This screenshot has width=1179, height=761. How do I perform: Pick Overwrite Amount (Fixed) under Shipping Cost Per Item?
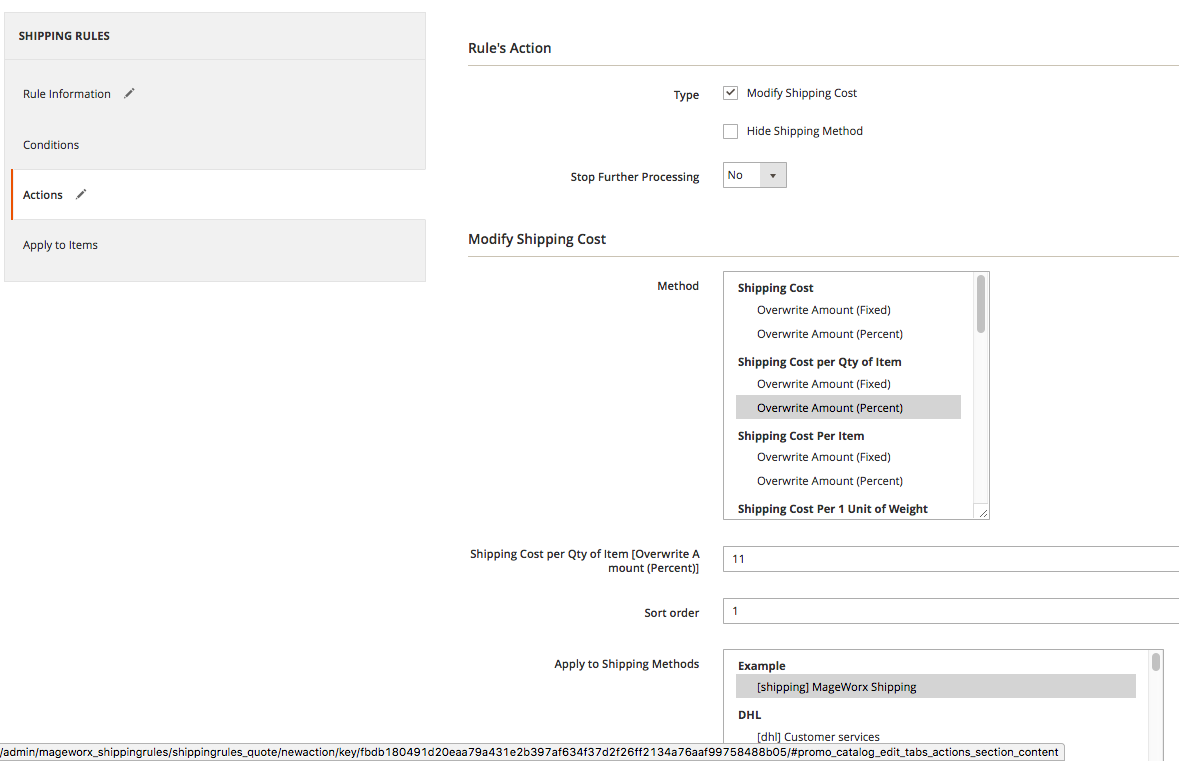pos(823,457)
